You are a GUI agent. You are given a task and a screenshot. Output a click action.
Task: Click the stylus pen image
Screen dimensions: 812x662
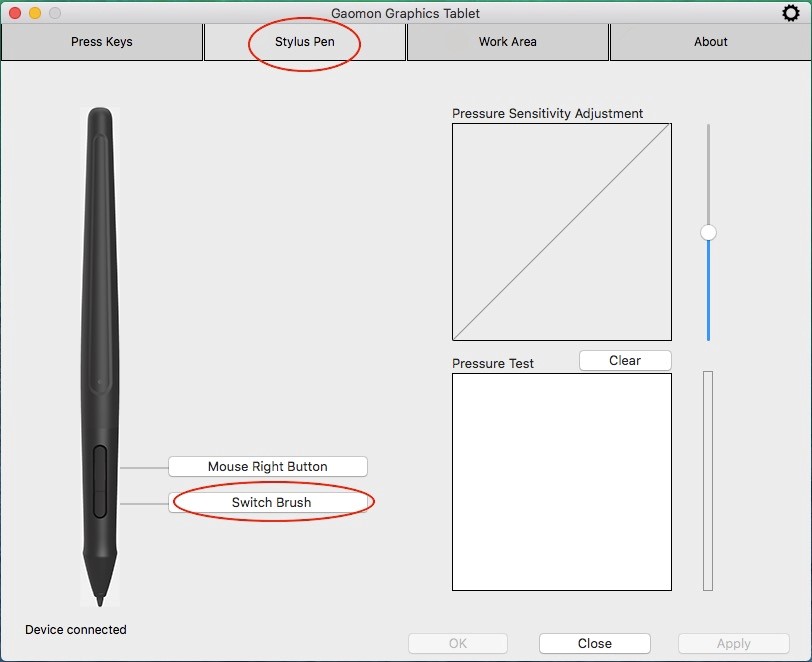pyautogui.click(x=100, y=356)
